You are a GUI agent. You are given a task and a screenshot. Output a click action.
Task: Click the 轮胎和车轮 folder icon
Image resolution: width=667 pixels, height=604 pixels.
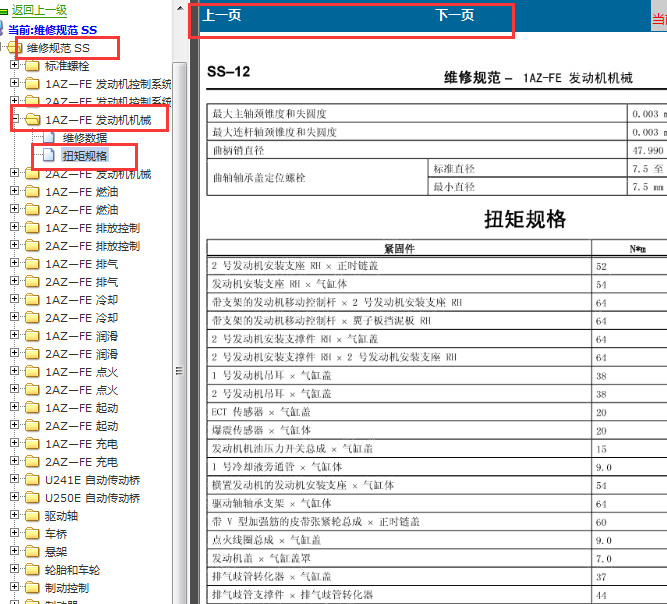(x=32, y=570)
